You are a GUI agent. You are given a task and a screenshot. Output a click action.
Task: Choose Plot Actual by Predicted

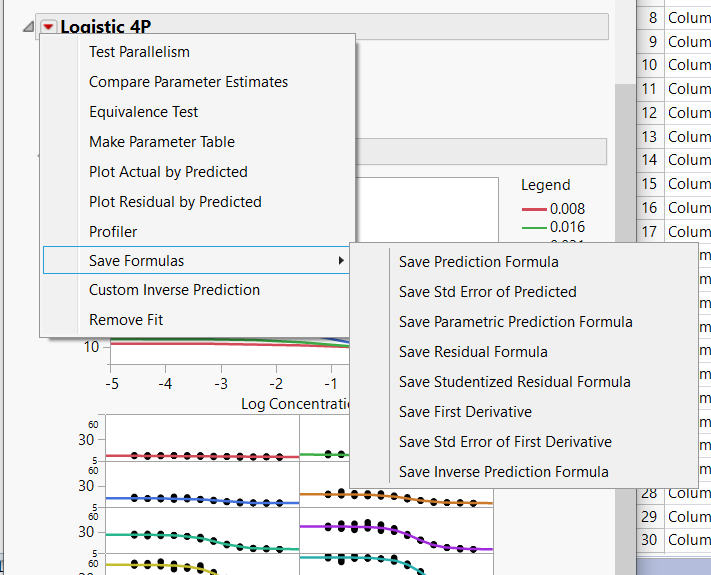pyautogui.click(x=168, y=172)
